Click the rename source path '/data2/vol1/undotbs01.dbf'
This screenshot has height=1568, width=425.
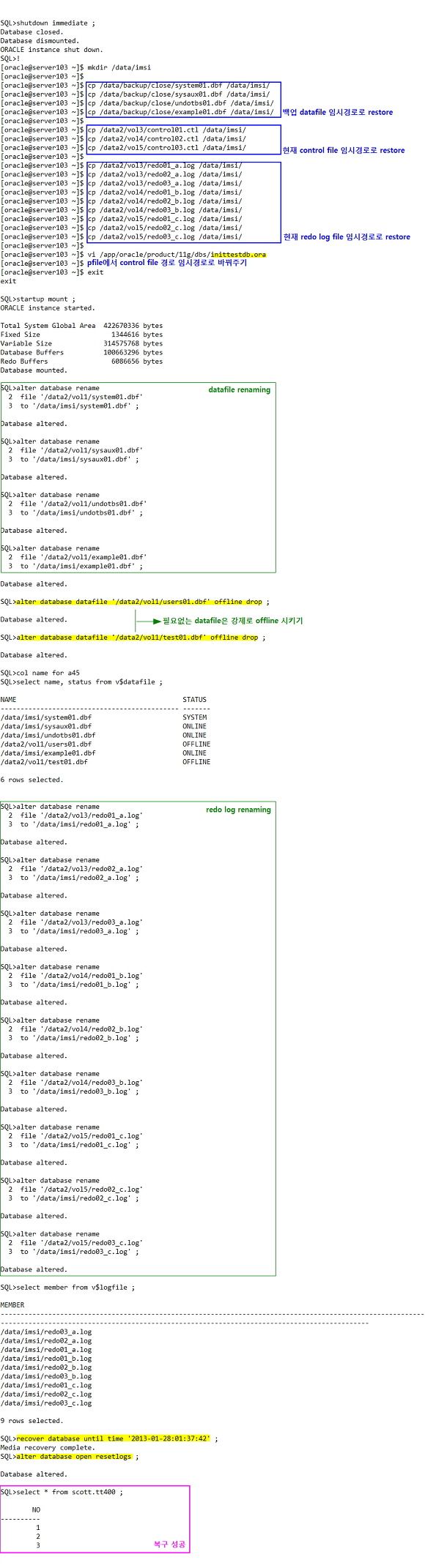(x=93, y=504)
